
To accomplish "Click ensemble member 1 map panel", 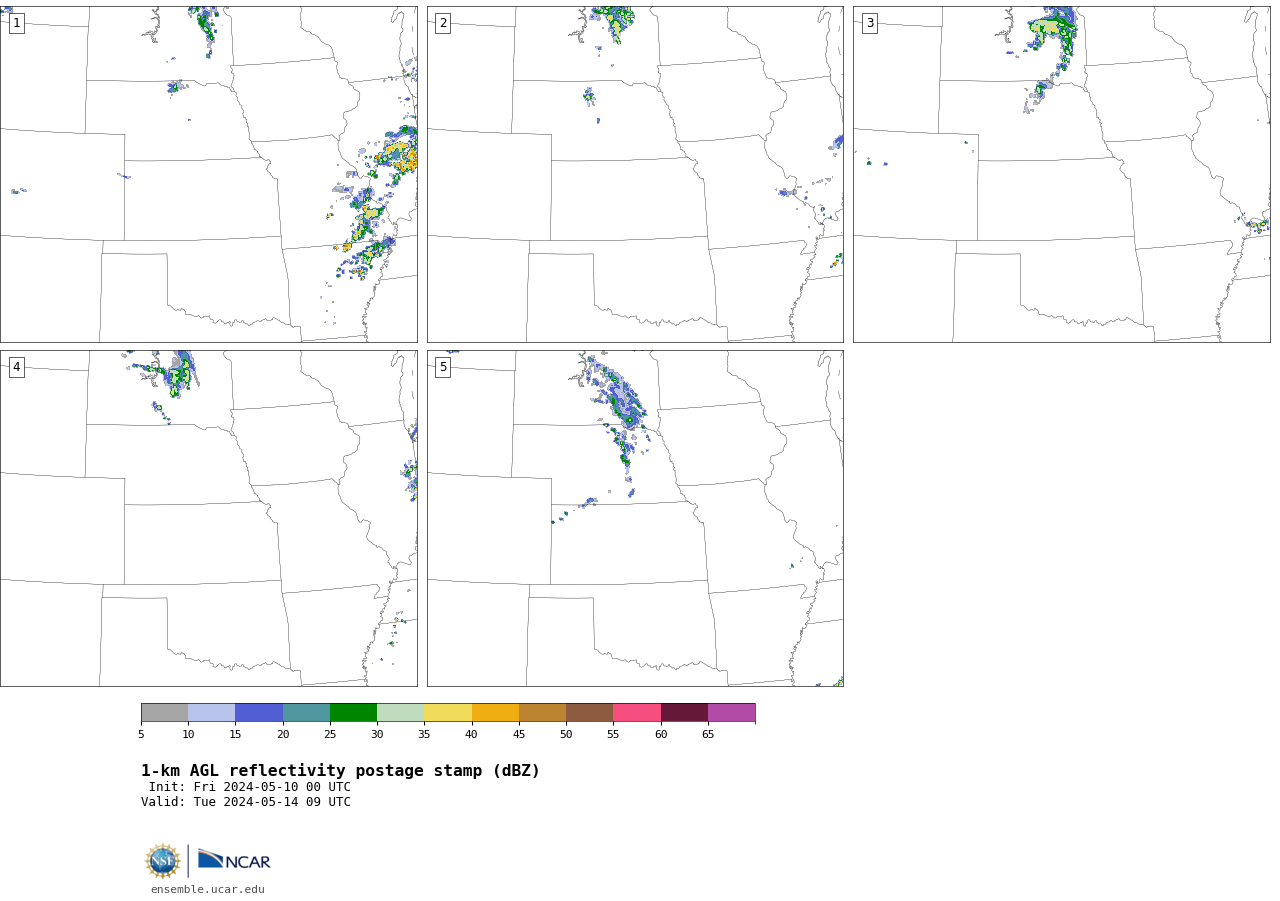I will (208, 174).
